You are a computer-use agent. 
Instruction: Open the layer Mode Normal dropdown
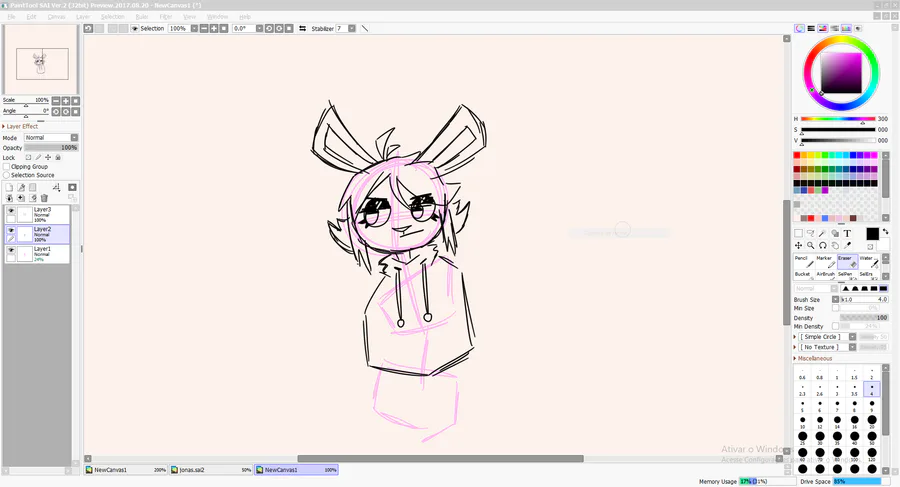[x=51, y=138]
